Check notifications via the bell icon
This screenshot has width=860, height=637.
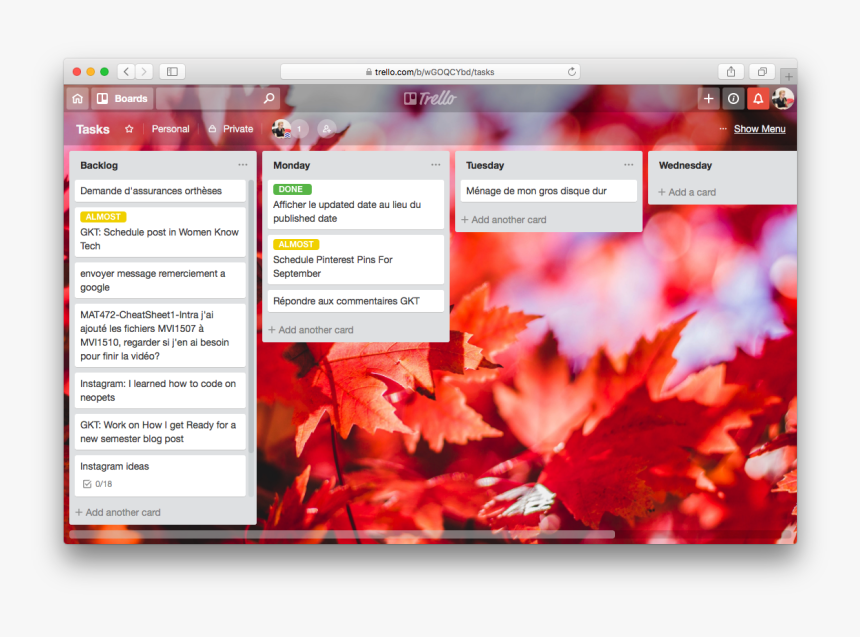click(x=759, y=98)
